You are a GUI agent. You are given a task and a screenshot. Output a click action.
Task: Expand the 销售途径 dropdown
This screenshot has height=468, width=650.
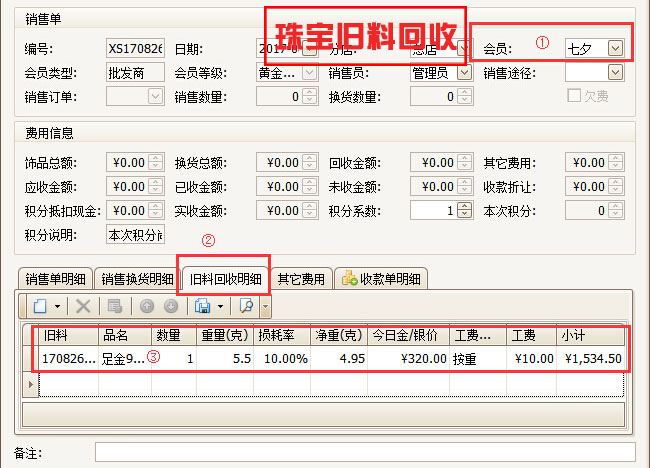(615, 72)
